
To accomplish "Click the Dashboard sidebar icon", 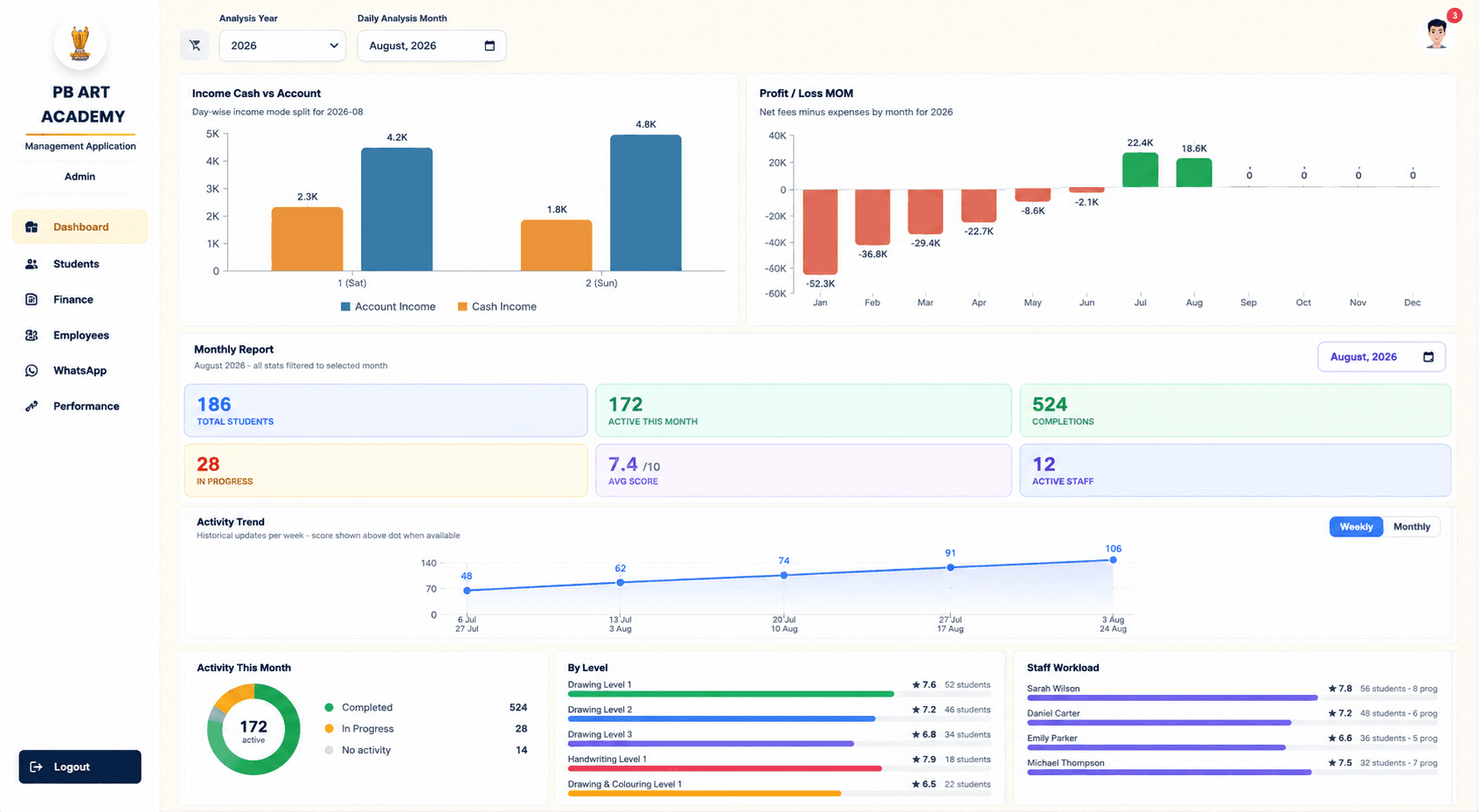I will tap(31, 227).
